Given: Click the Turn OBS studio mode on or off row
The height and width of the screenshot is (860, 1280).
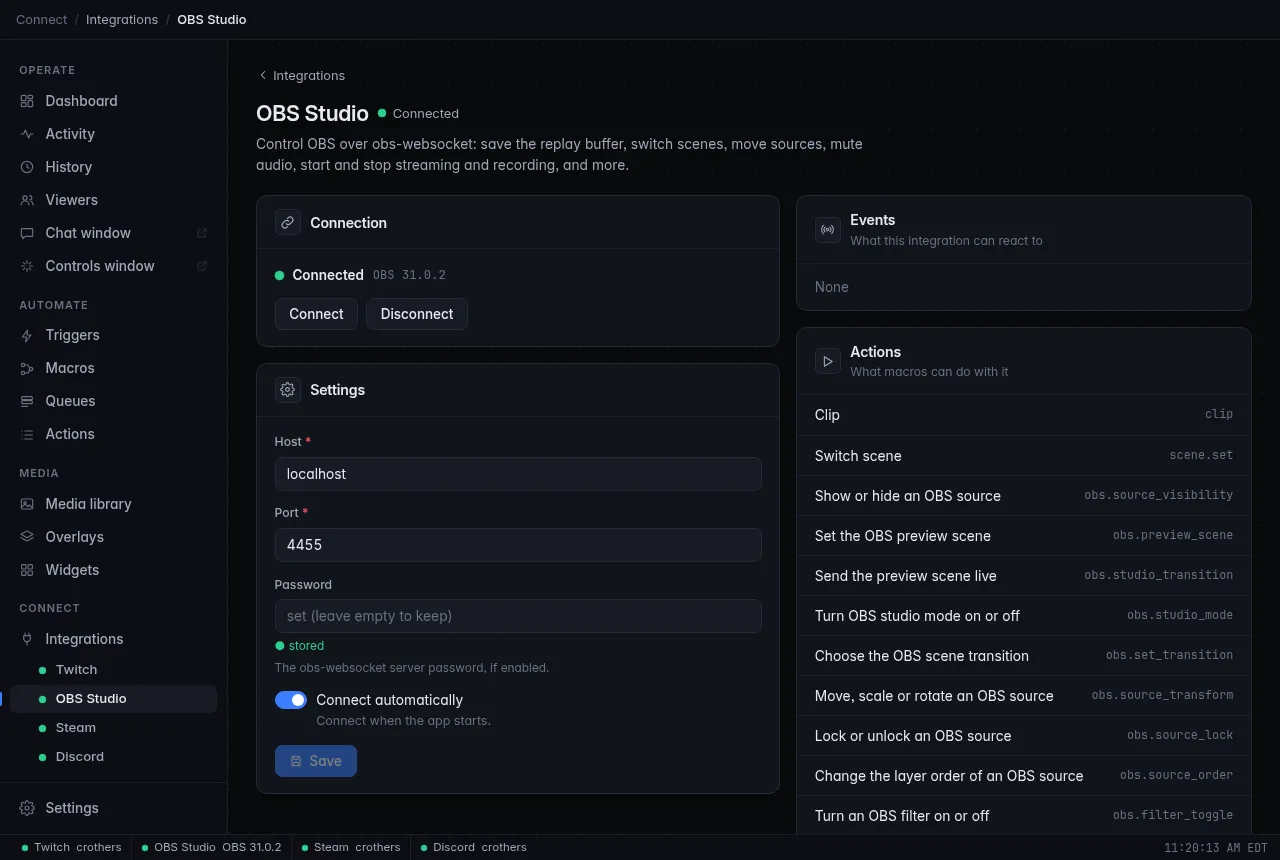Looking at the screenshot, I should (1024, 615).
